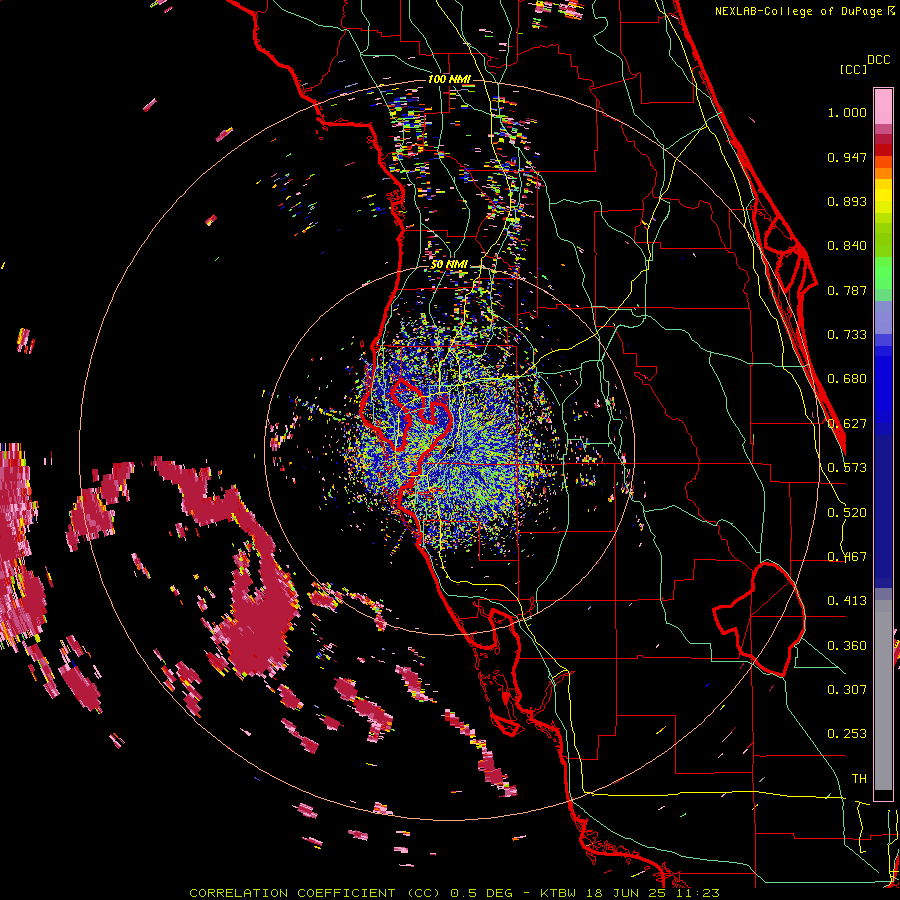Click the 0.520 legend value

(847, 513)
